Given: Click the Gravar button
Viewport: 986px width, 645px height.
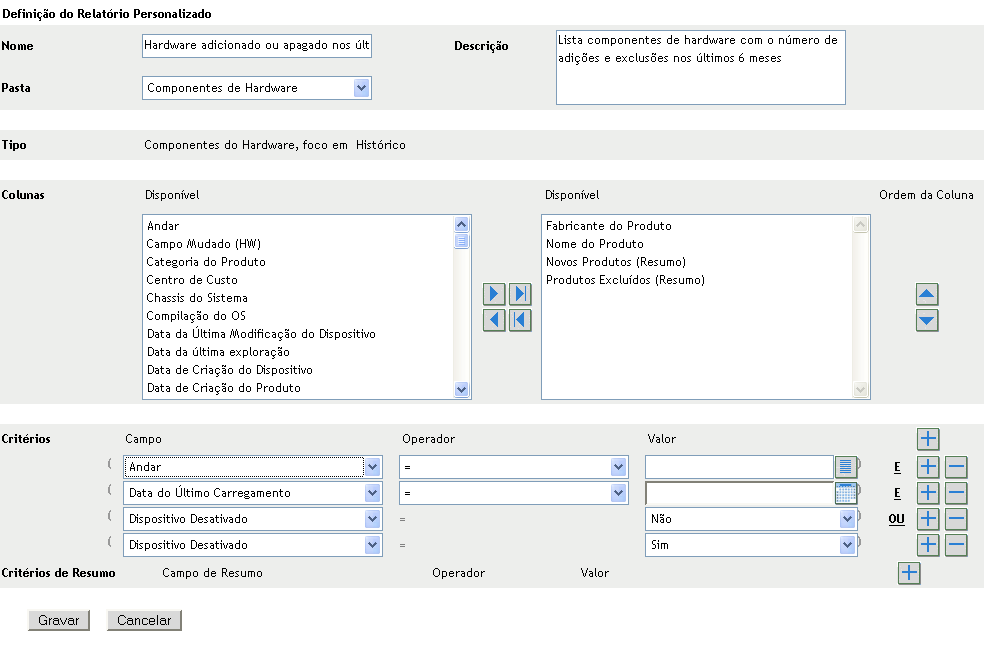Looking at the screenshot, I should tap(59, 620).
